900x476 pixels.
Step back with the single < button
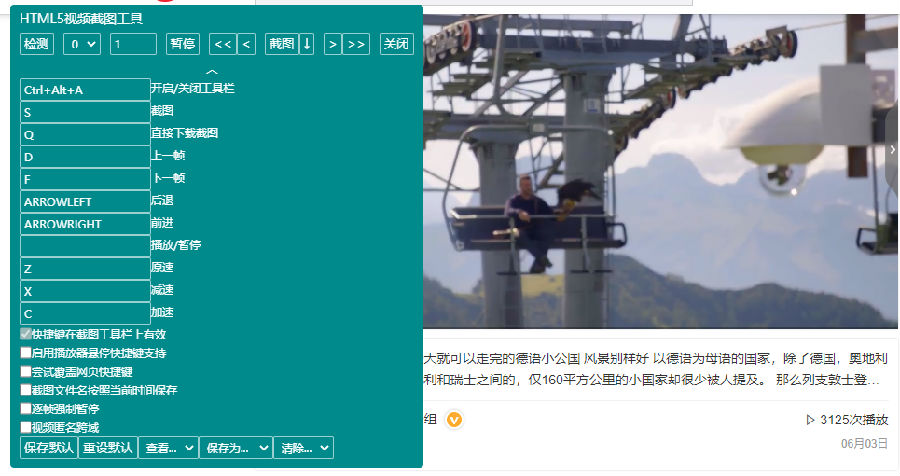coord(246,44)
